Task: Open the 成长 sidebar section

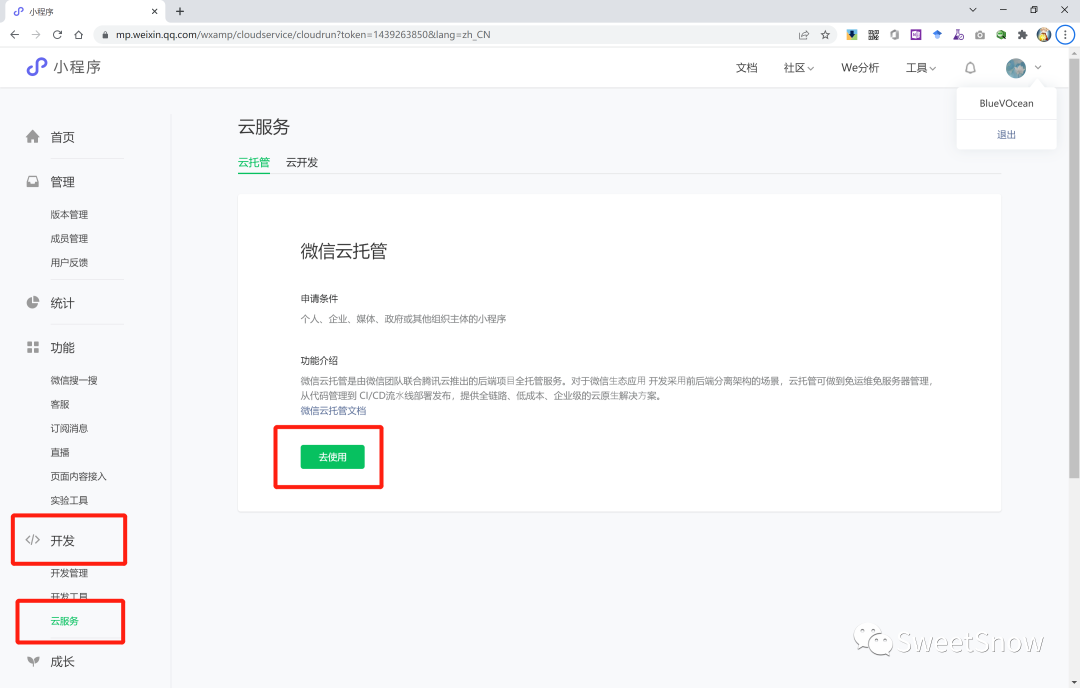Action: (62, 662)
